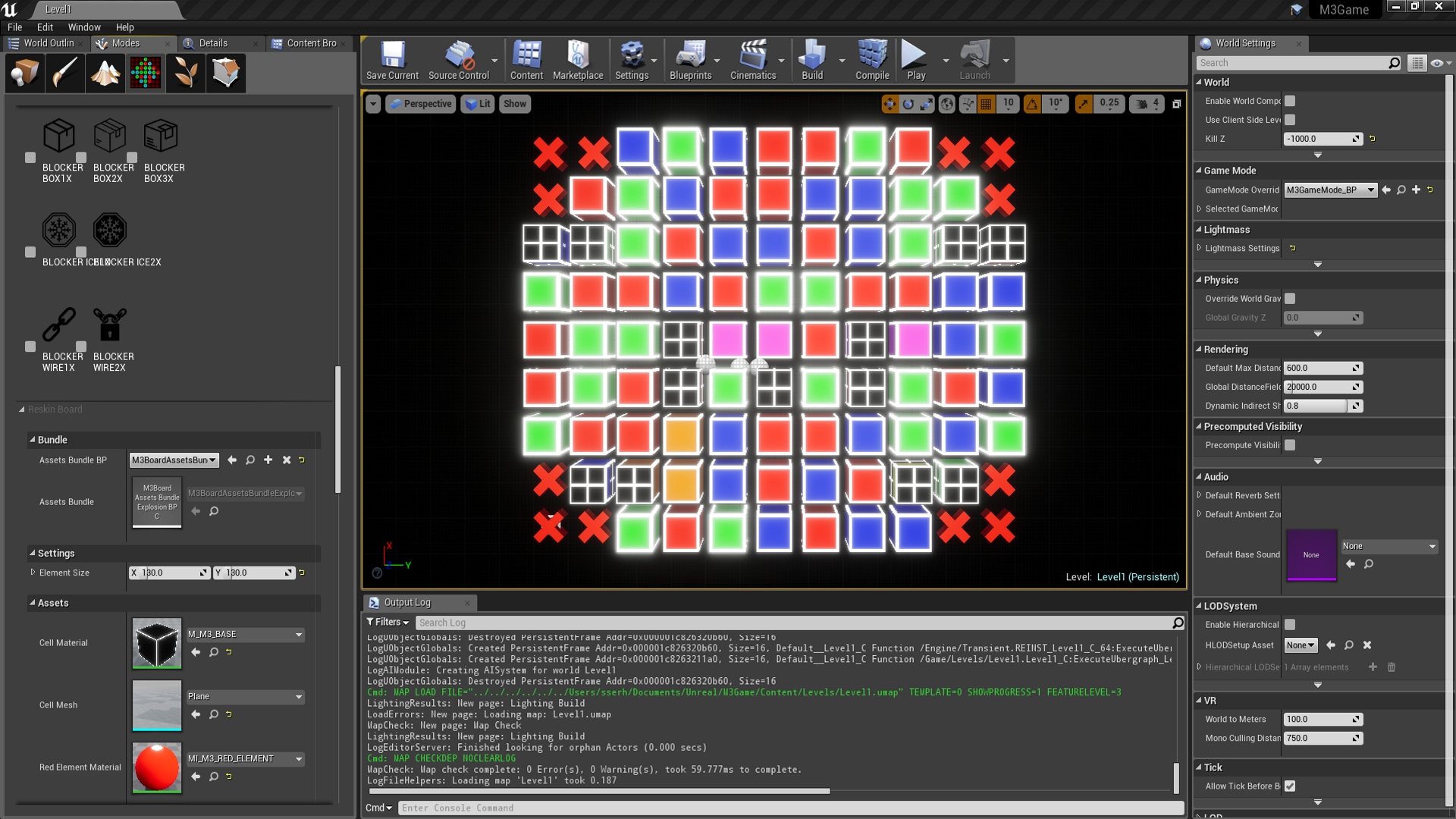
Task: Compile the project with the Compile button
Action: click(x=871, y=61)
